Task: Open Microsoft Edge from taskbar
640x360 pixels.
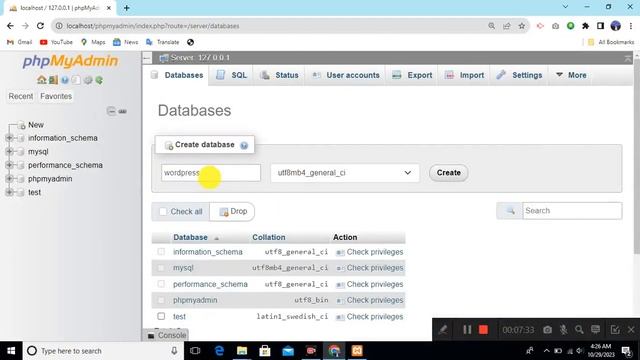Action: click(x=219, y=351)
